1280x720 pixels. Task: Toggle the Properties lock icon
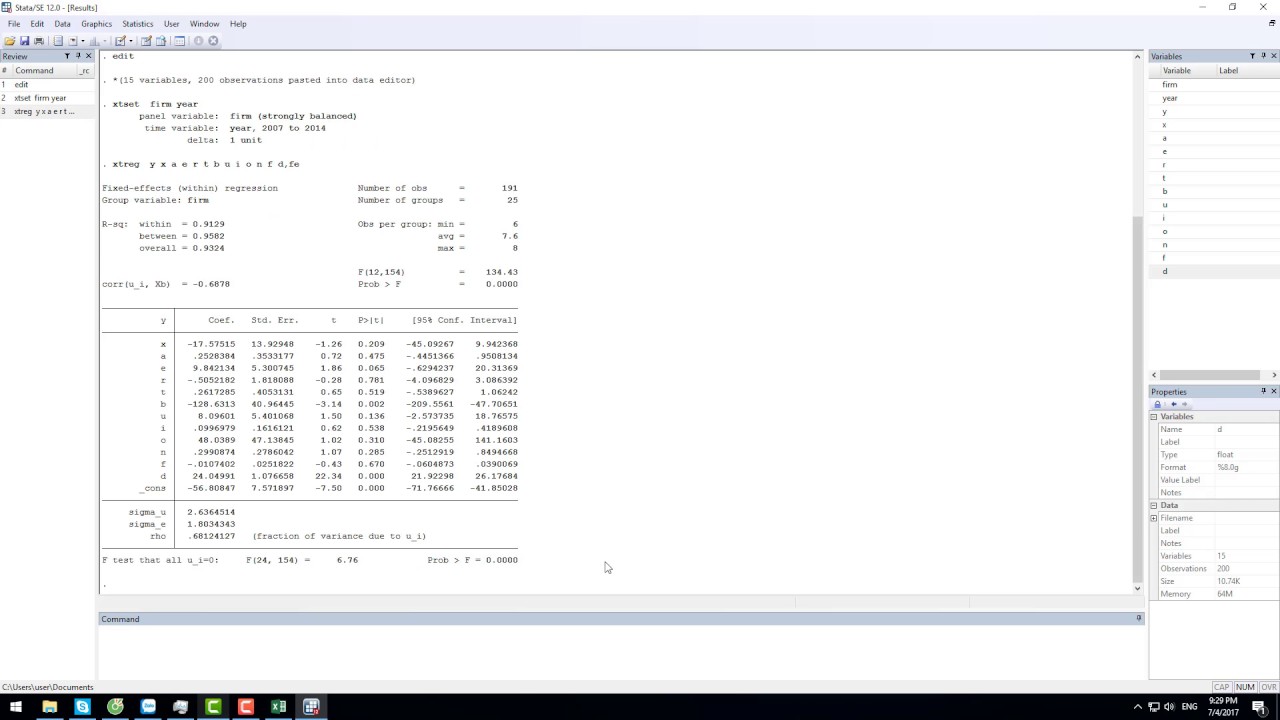click(1157, 404)
